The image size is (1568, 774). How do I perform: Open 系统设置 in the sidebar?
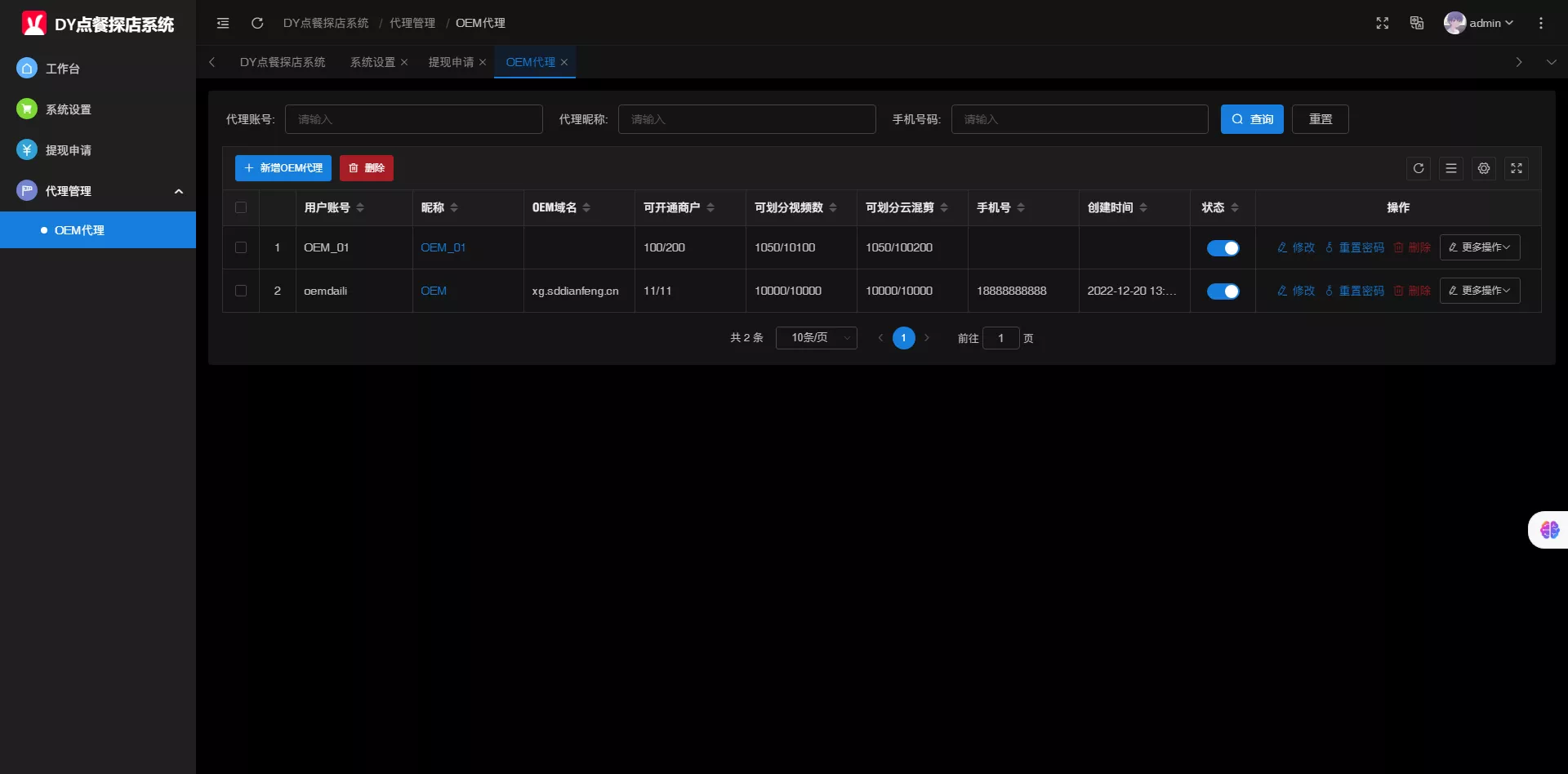(69, 109)
